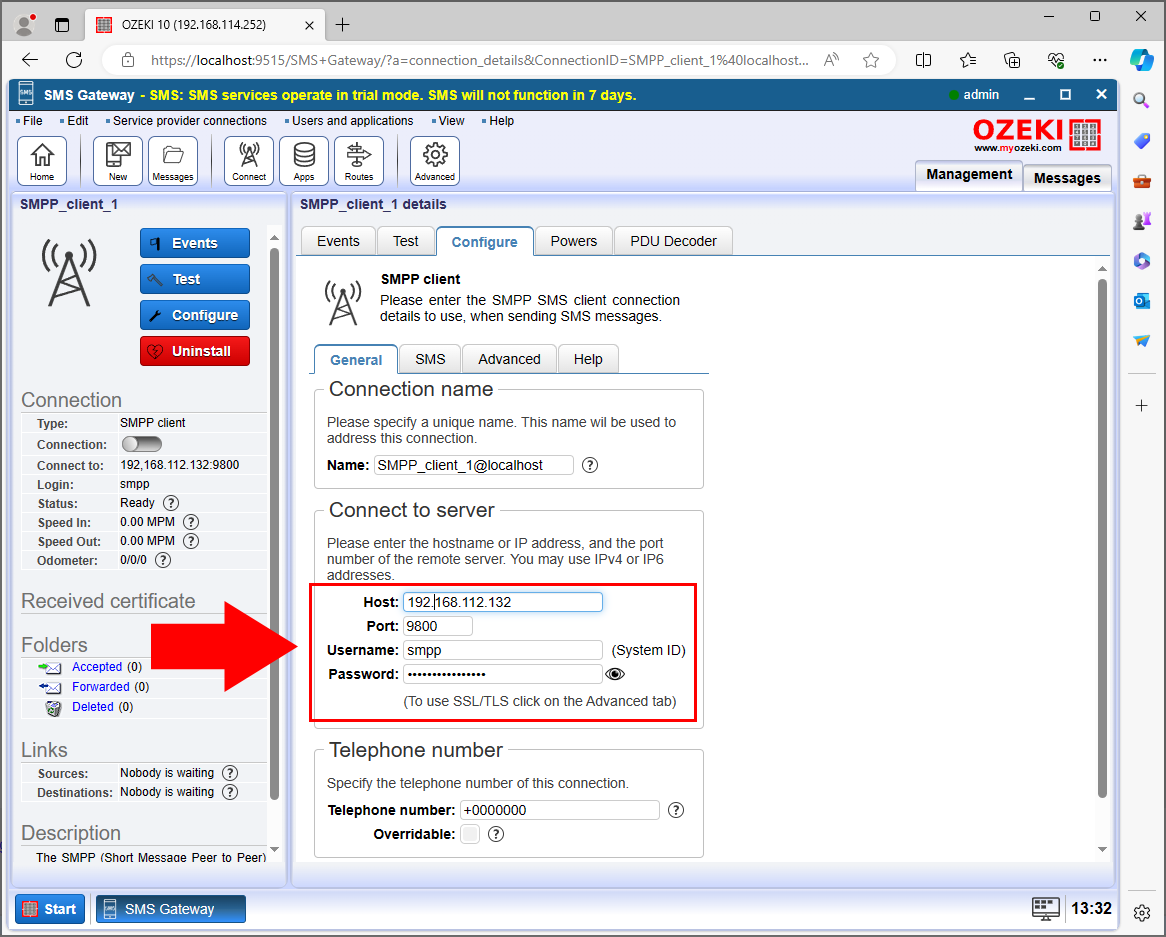This screenshot has width=1166, height=937.
Task: Click into the Password input field
Action: tap(503, 674)
